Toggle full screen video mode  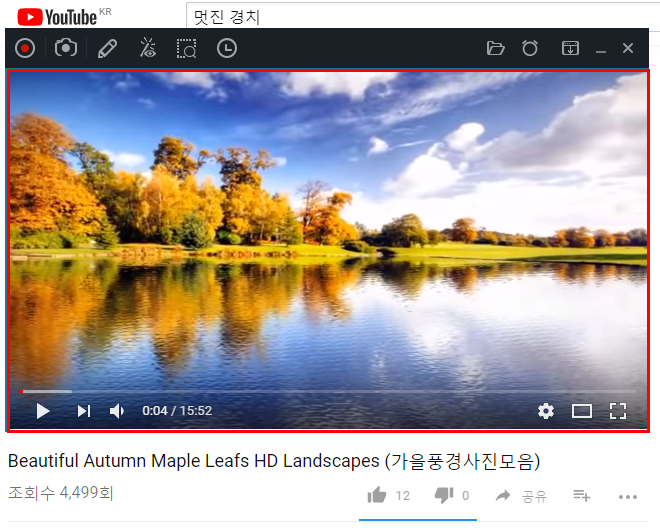tap(618, 411)
